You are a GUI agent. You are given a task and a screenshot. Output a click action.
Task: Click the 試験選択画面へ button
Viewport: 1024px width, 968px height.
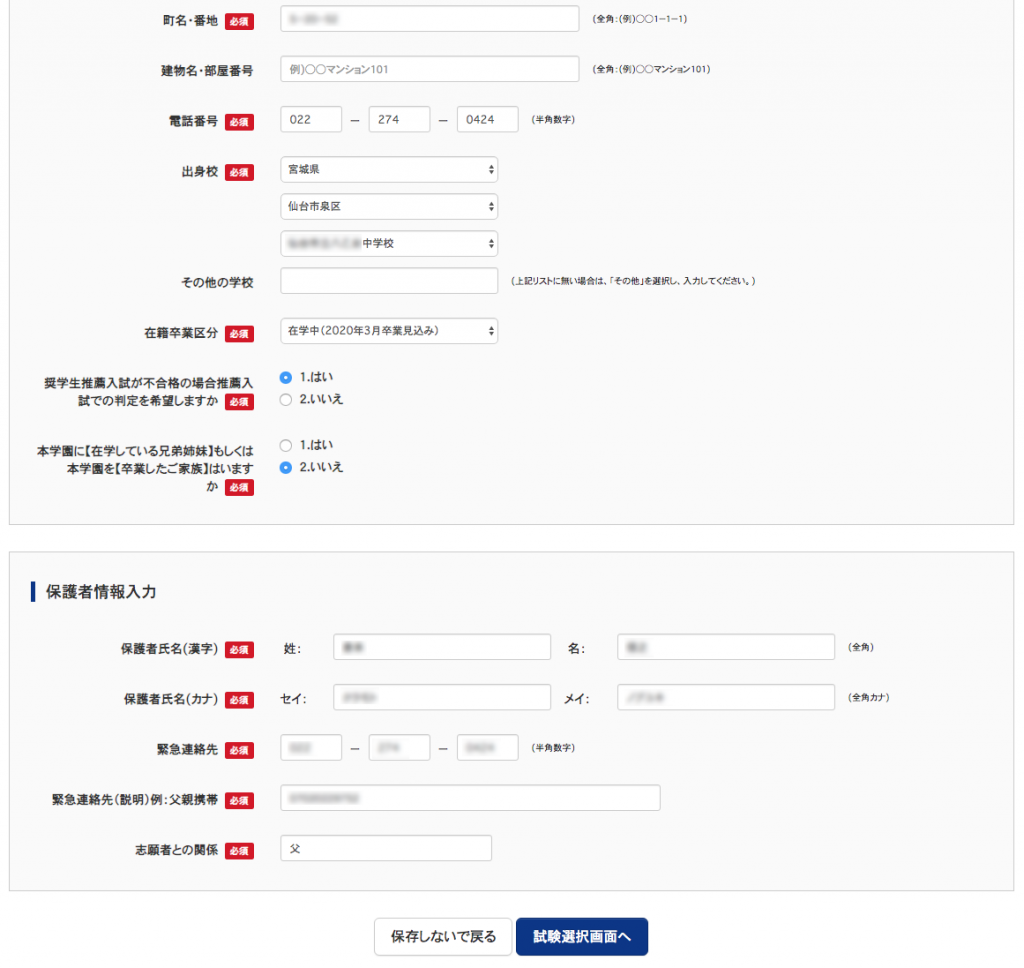[582, 937]
